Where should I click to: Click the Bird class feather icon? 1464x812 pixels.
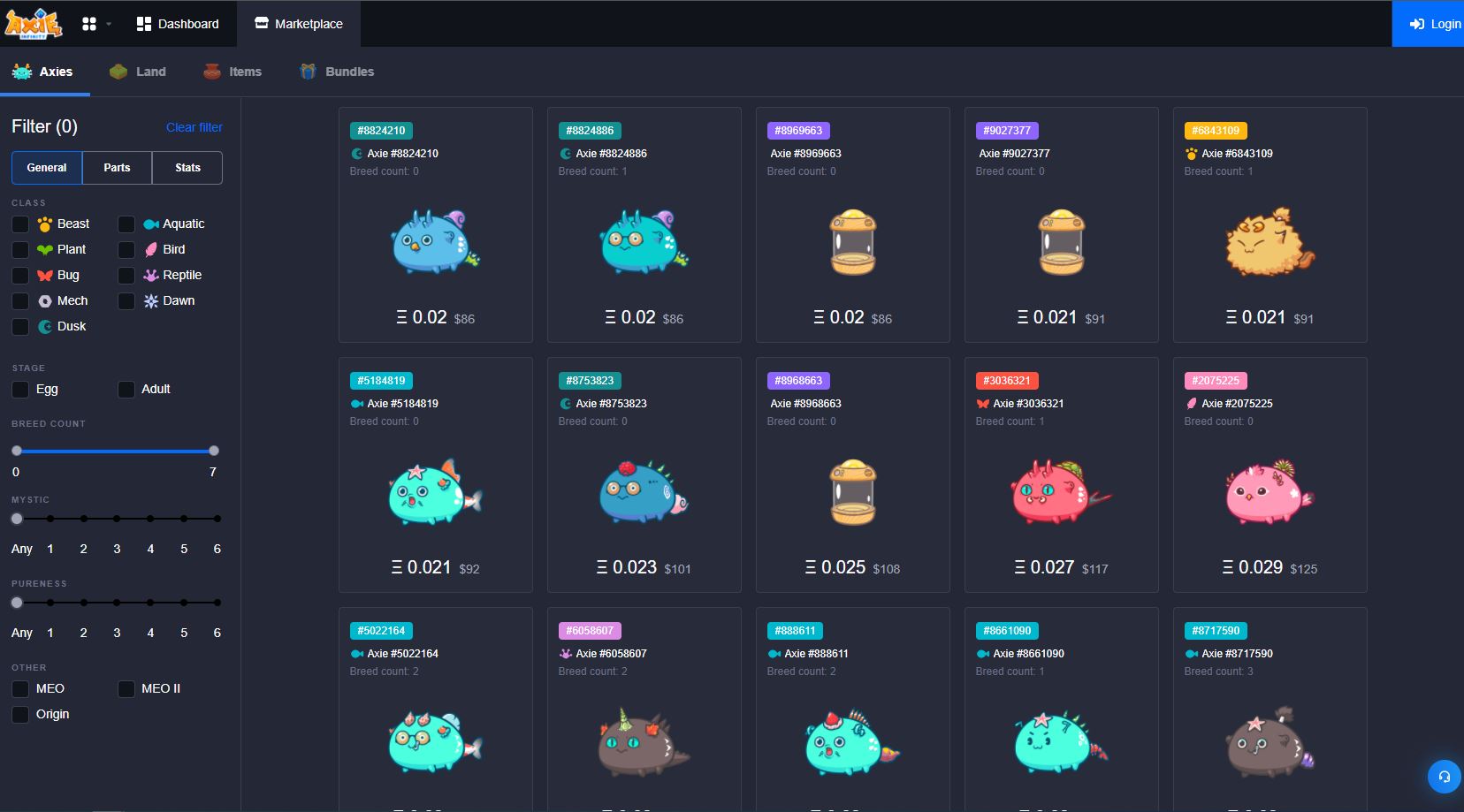151,250
